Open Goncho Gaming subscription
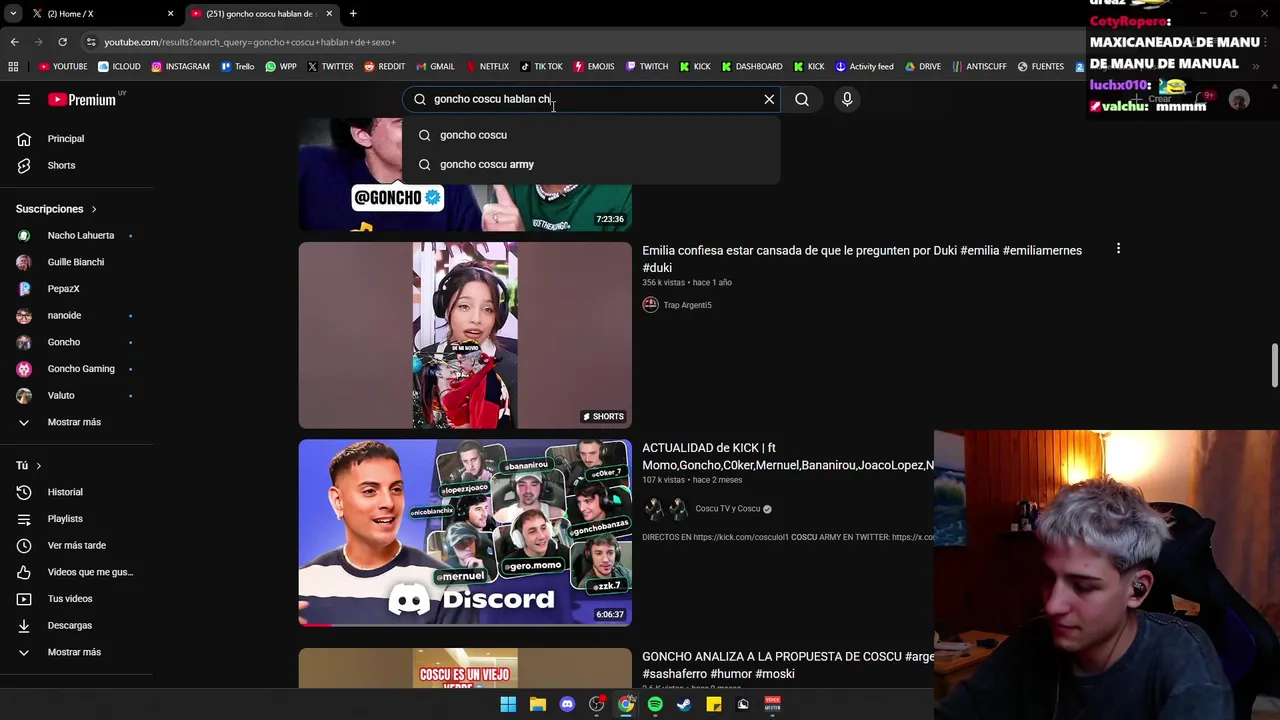The image size is (1280, 720). 81,369
